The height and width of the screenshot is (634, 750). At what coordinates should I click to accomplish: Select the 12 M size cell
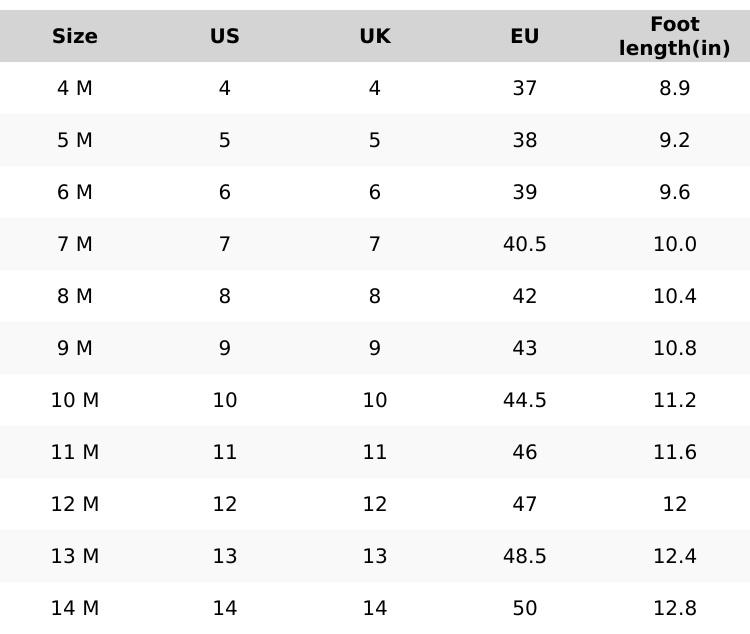tap(75, 505)
